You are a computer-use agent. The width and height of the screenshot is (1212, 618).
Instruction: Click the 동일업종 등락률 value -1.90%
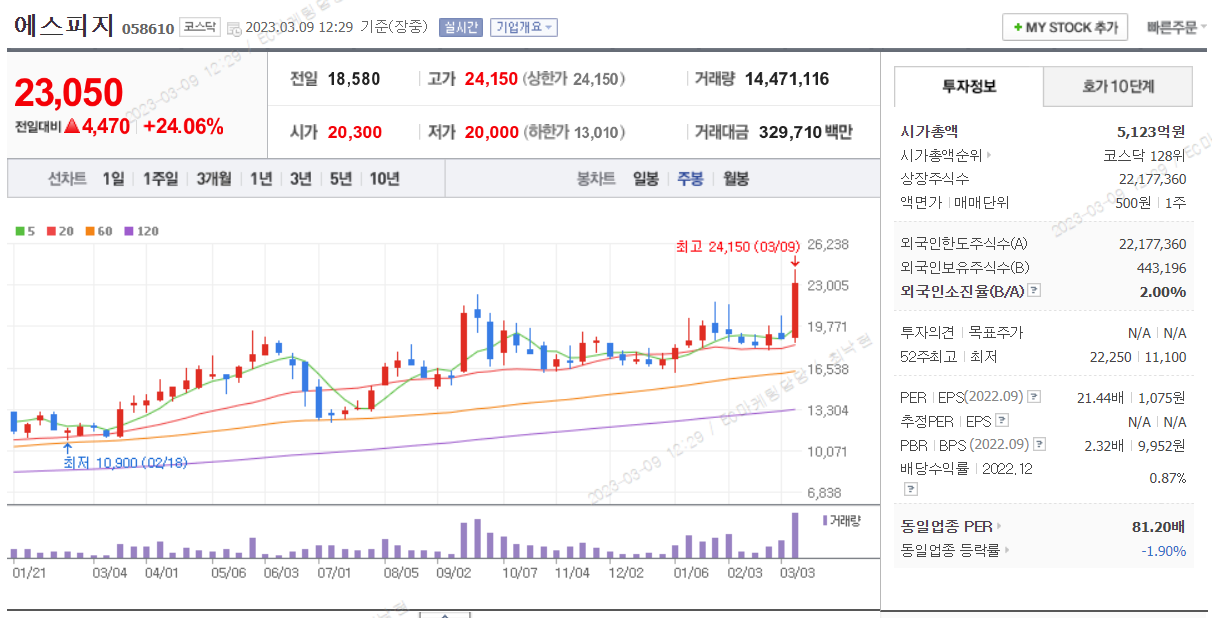click(x=1164, y=550)
